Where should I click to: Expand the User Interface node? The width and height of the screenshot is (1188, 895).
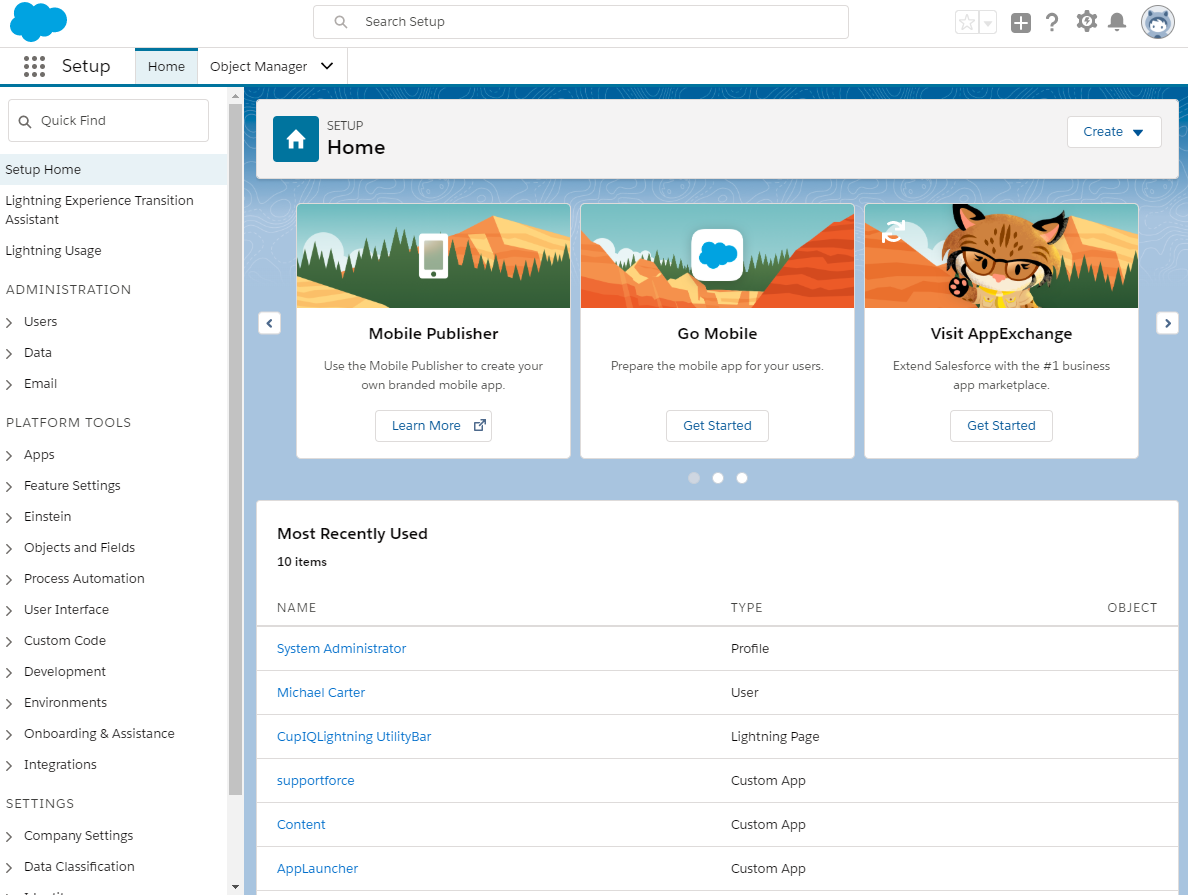9,611
